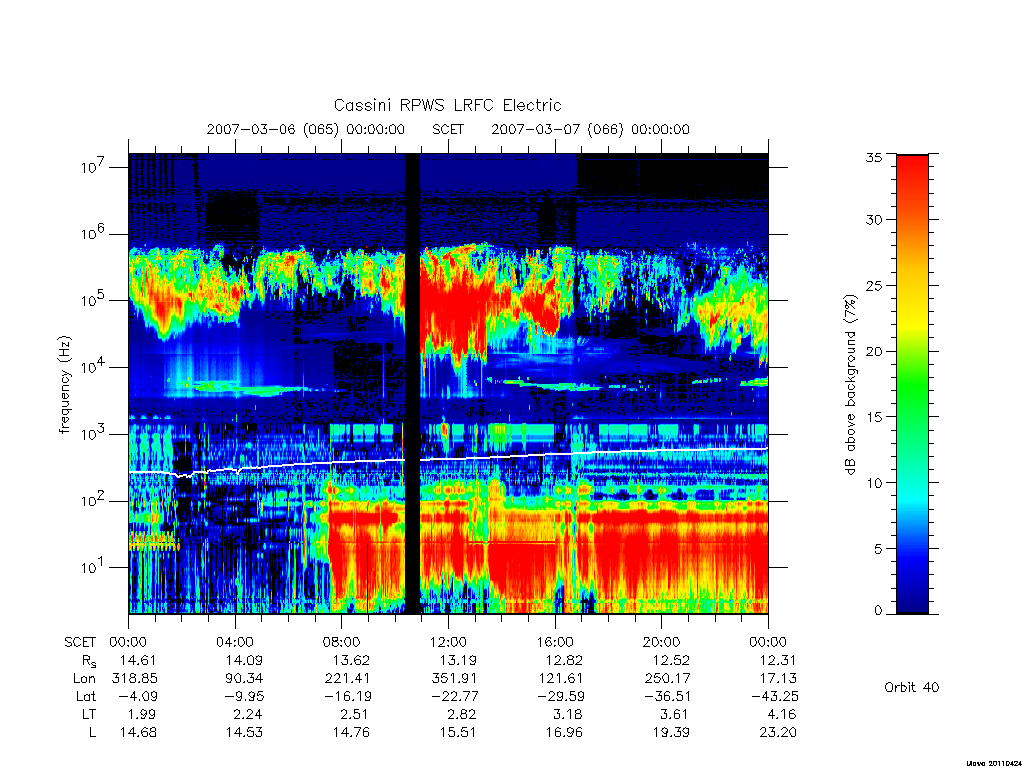Select the longitude value 221.41
The height and width of the screenshot is (768, 1024).
(347, 679)
